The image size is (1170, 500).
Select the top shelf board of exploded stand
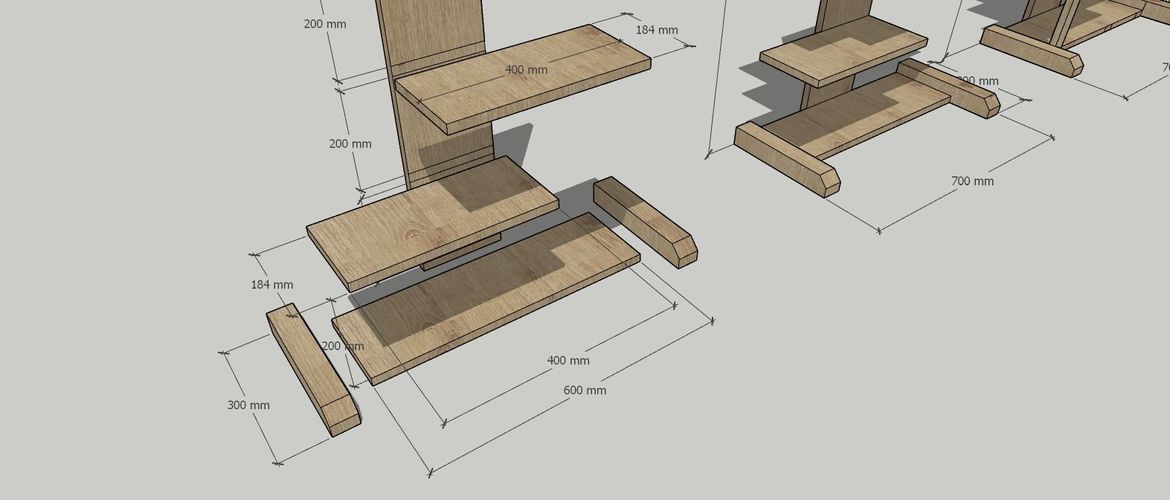pos(560,70)
